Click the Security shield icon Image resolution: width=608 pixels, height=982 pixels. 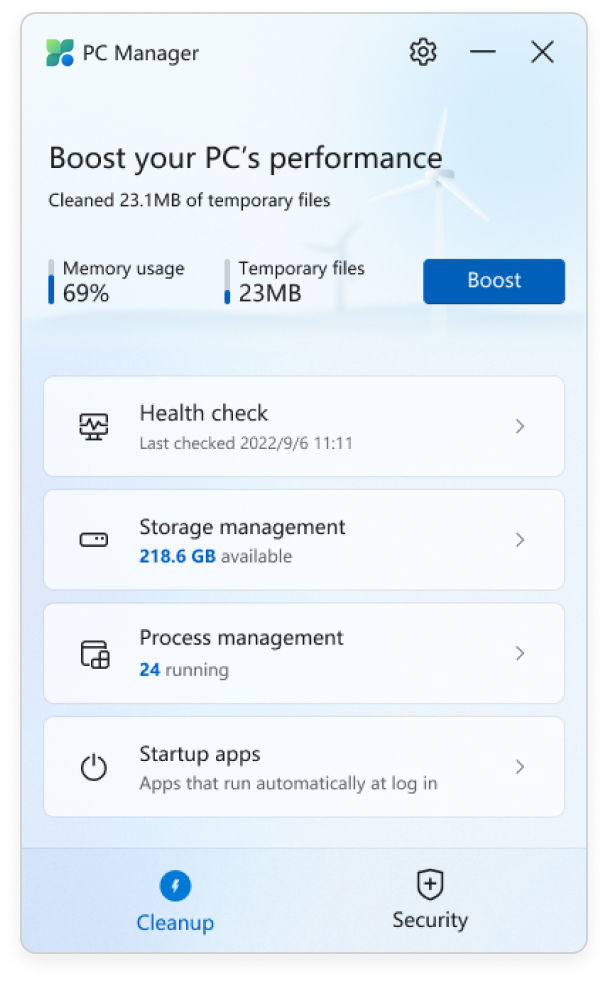[430, 885]
